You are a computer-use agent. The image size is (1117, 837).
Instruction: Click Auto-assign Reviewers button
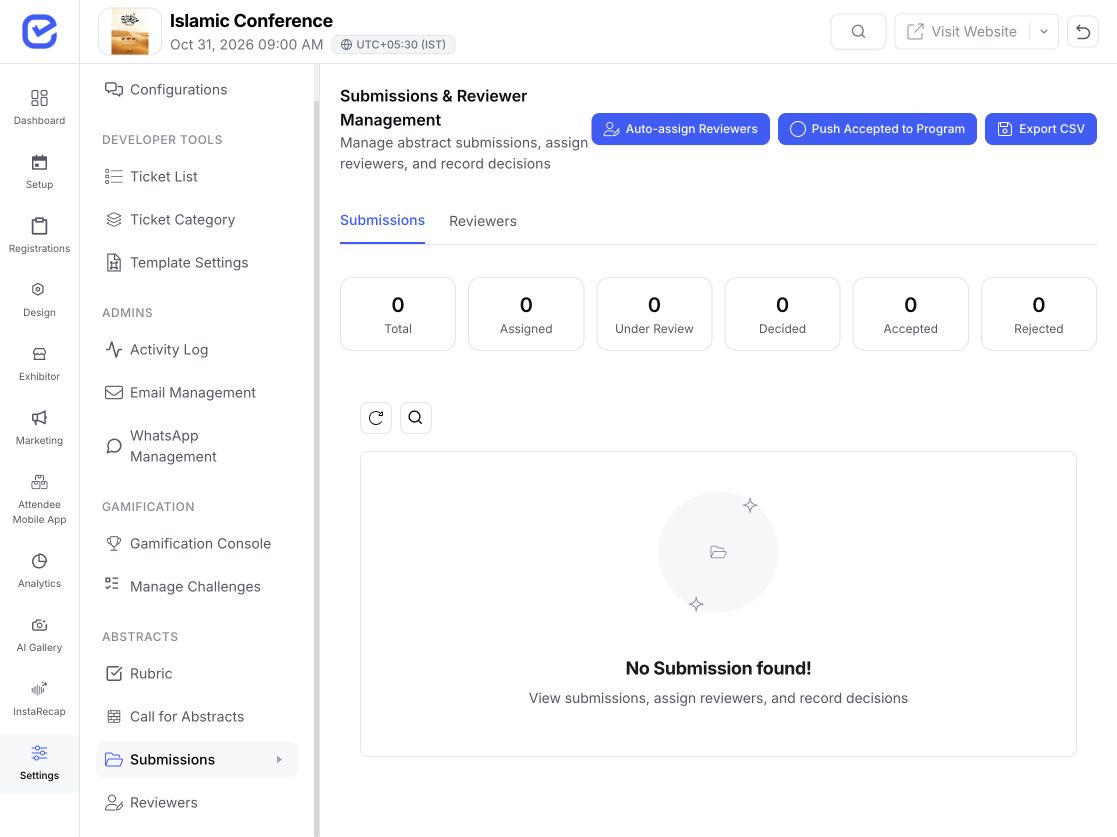click(680, 129)
